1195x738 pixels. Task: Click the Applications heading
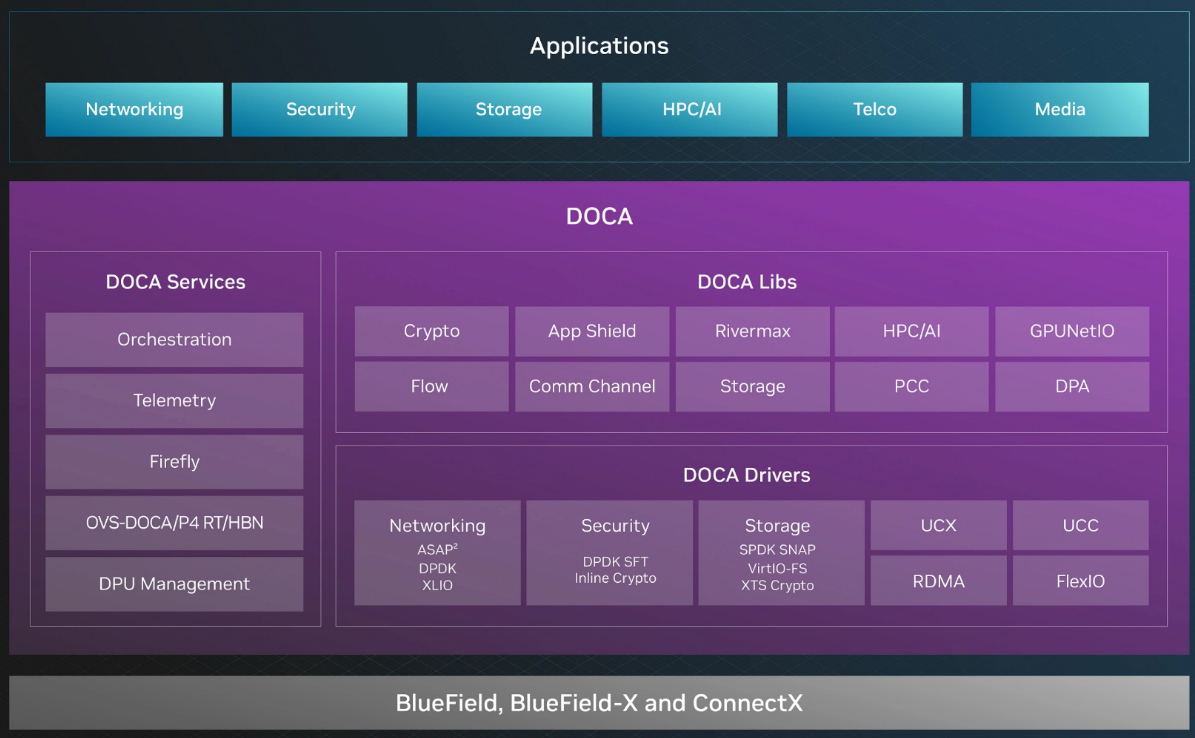[599, 46]
